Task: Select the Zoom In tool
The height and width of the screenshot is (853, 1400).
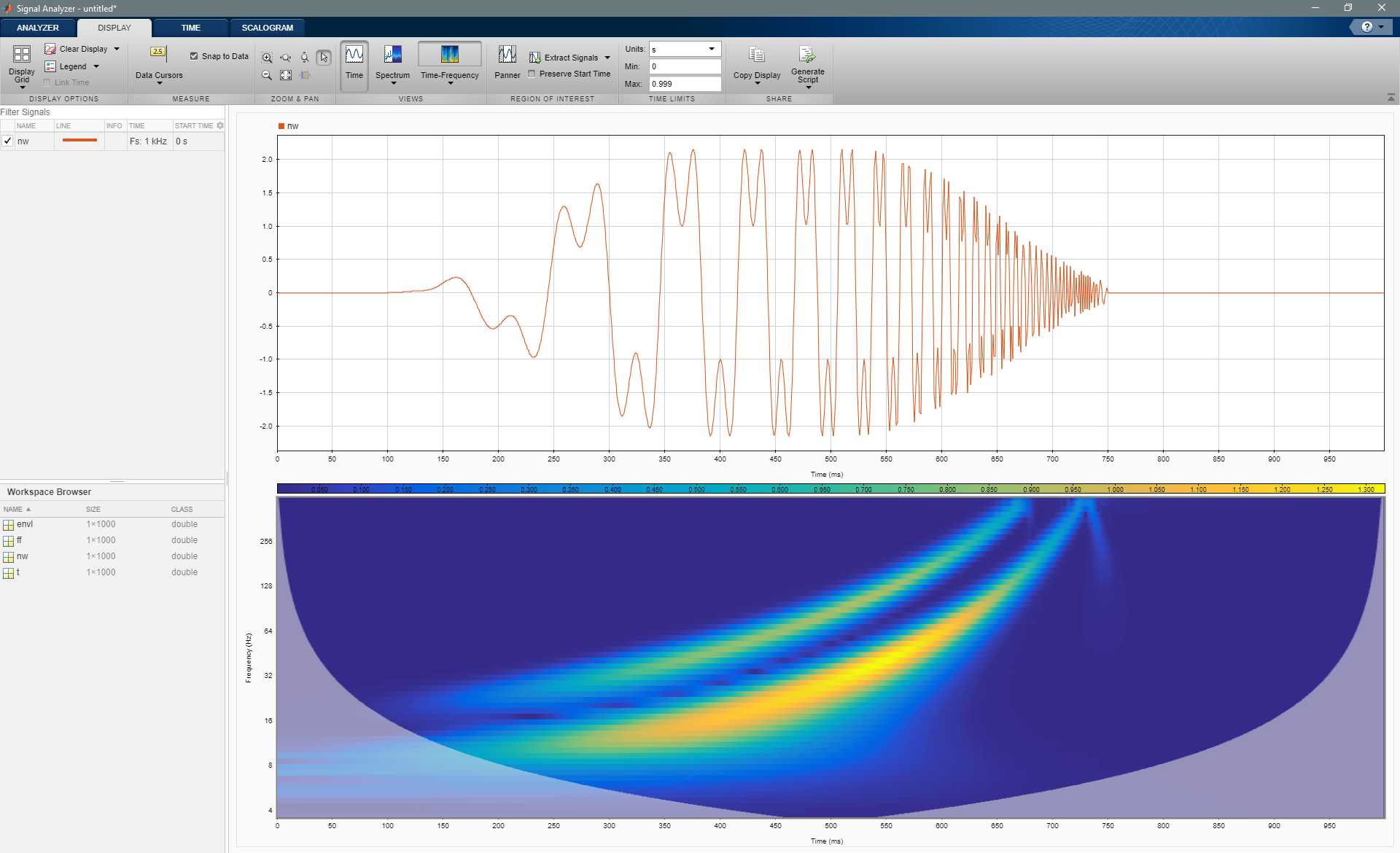Action: (x=267, y=58)
